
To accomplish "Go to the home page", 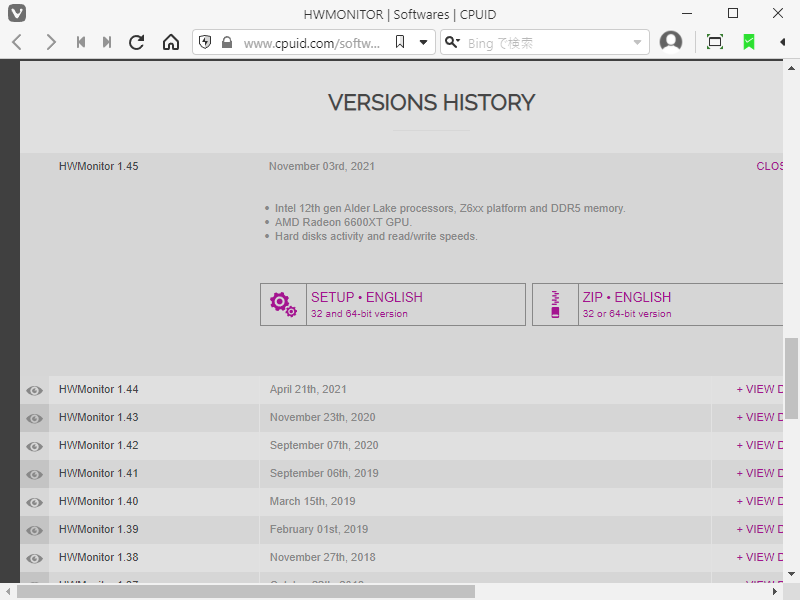I will click(x=171, y=42).
